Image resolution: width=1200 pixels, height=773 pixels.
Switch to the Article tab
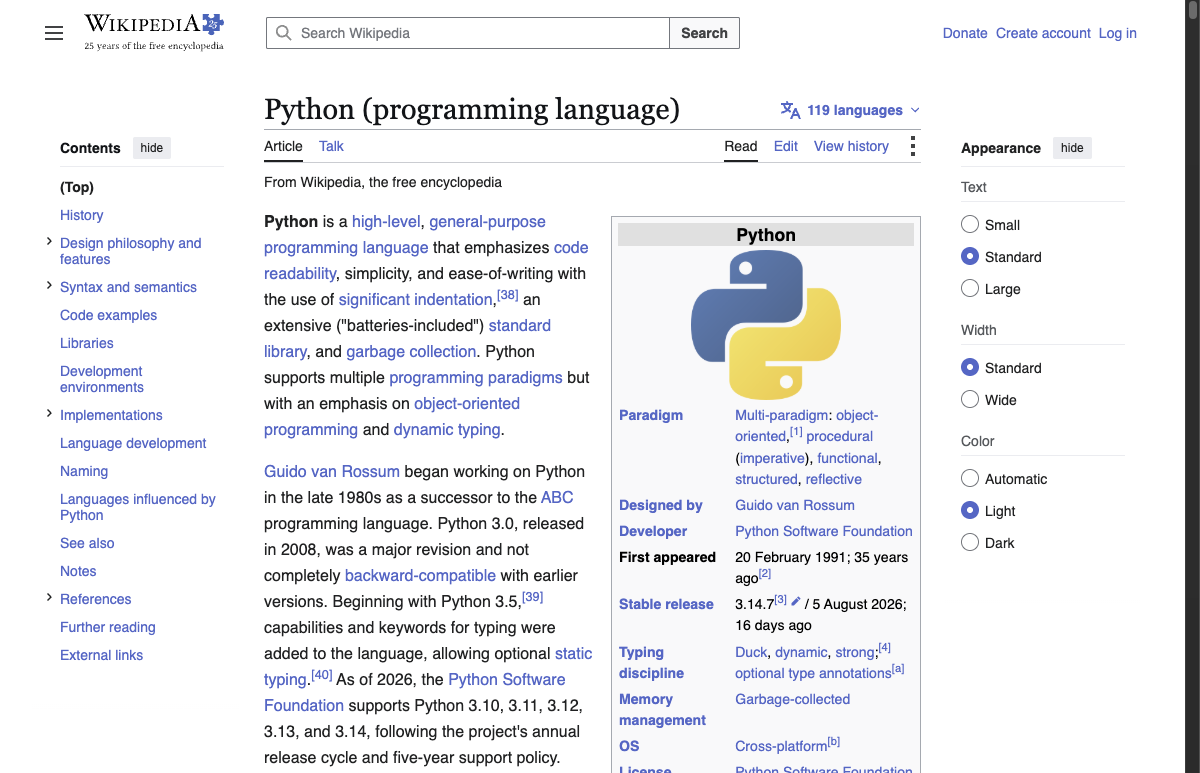coord(283,146)
